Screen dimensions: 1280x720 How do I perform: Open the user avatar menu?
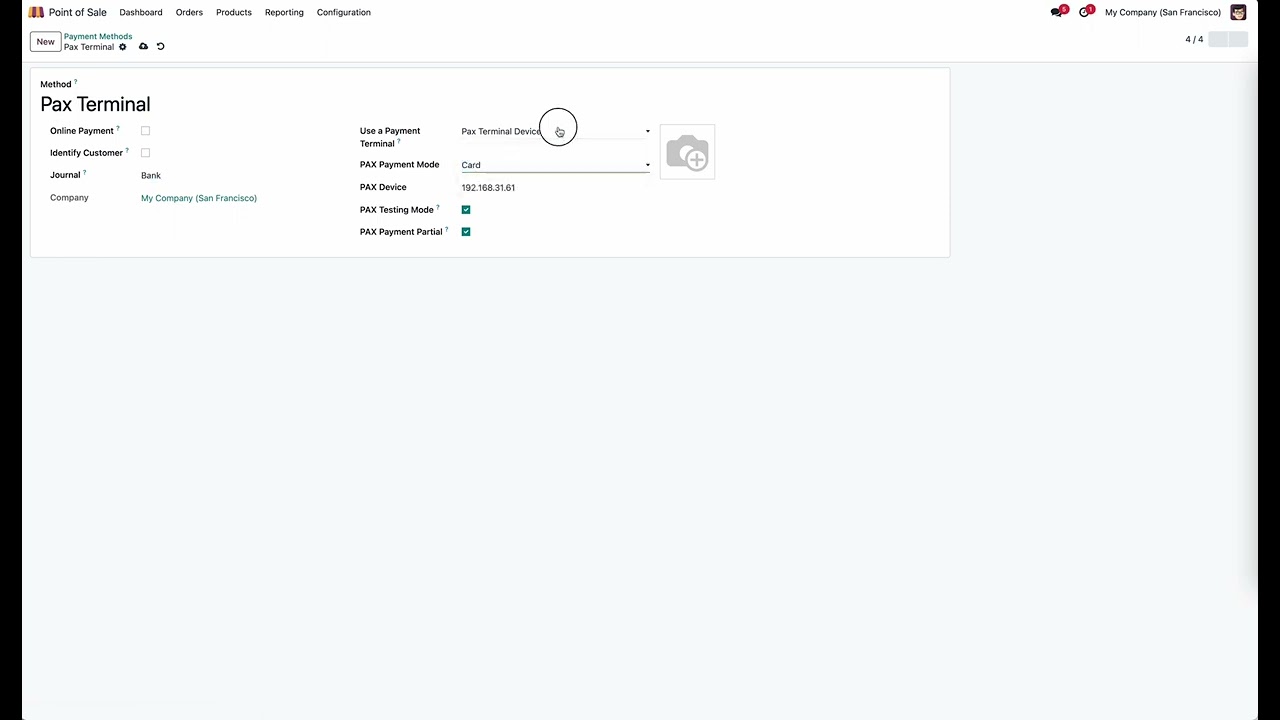(x=1238, y=12)
